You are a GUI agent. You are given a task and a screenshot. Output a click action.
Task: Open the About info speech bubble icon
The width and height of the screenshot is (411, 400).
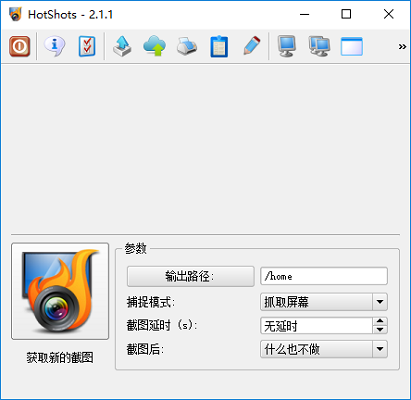tap(54, 46)
